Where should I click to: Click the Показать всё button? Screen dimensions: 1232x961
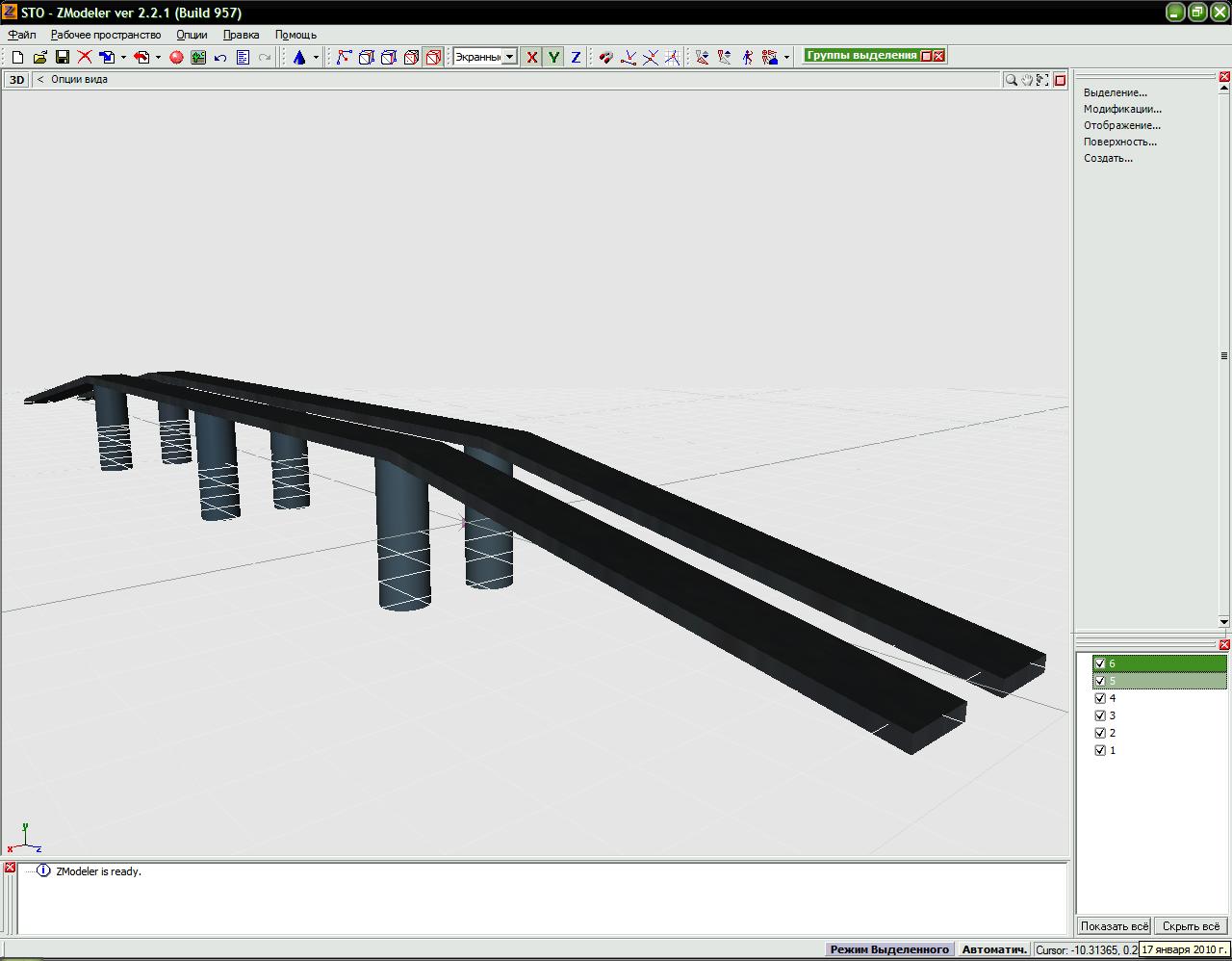point(1114,926)
